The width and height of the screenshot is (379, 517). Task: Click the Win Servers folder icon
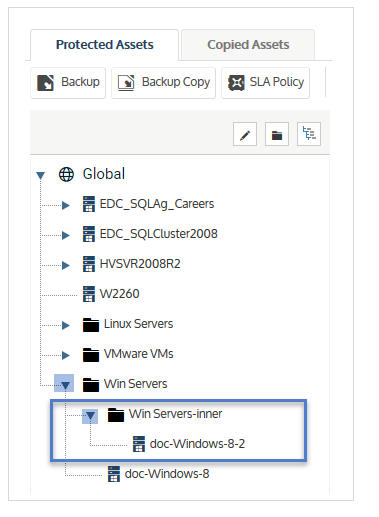click(x=91, y=385)
